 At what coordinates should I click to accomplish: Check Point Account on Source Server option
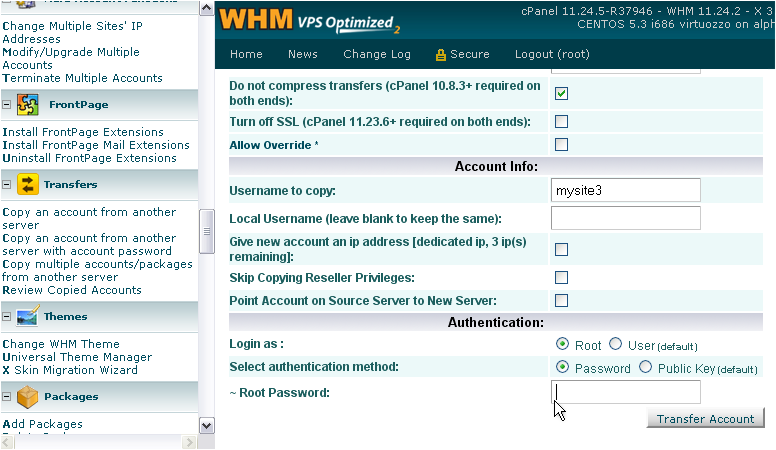(561, 300)
